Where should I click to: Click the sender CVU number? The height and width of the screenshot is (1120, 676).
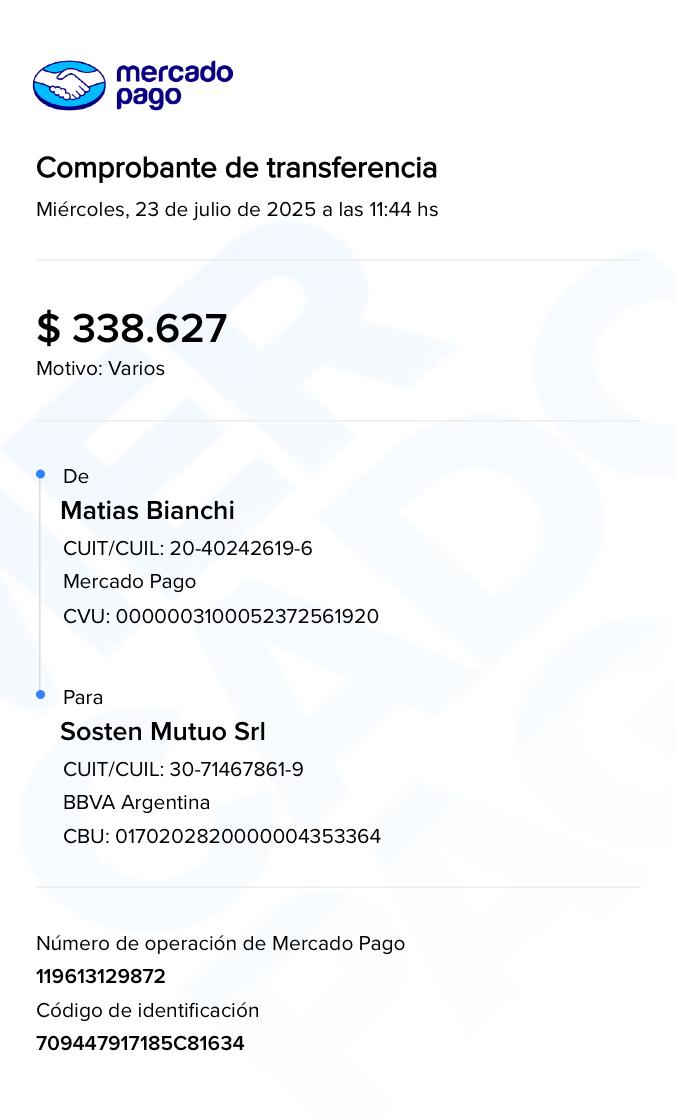(x=221, y=616)
